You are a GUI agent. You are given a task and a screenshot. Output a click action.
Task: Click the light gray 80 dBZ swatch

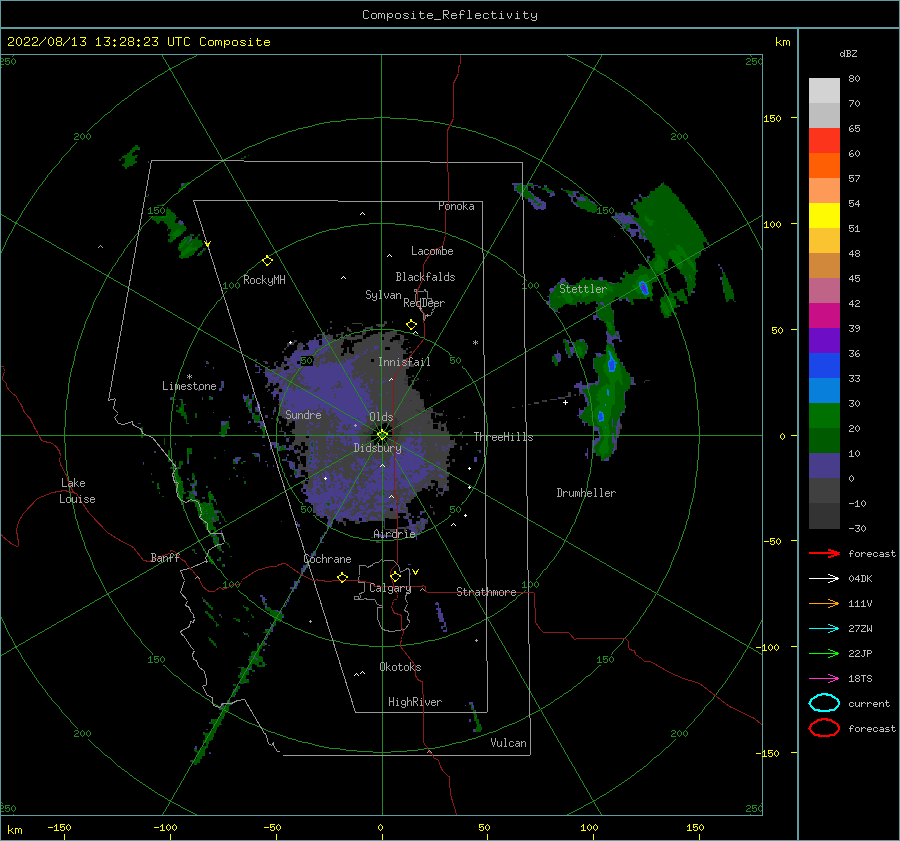coord(824,91)
